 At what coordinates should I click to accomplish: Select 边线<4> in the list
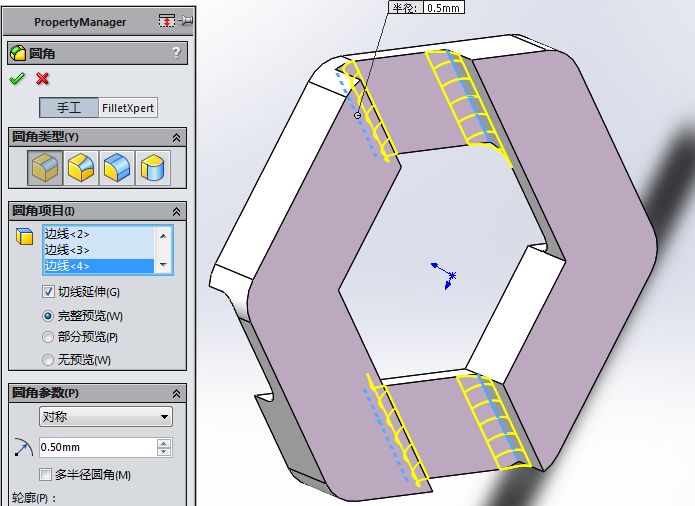(x=98, y=266)
